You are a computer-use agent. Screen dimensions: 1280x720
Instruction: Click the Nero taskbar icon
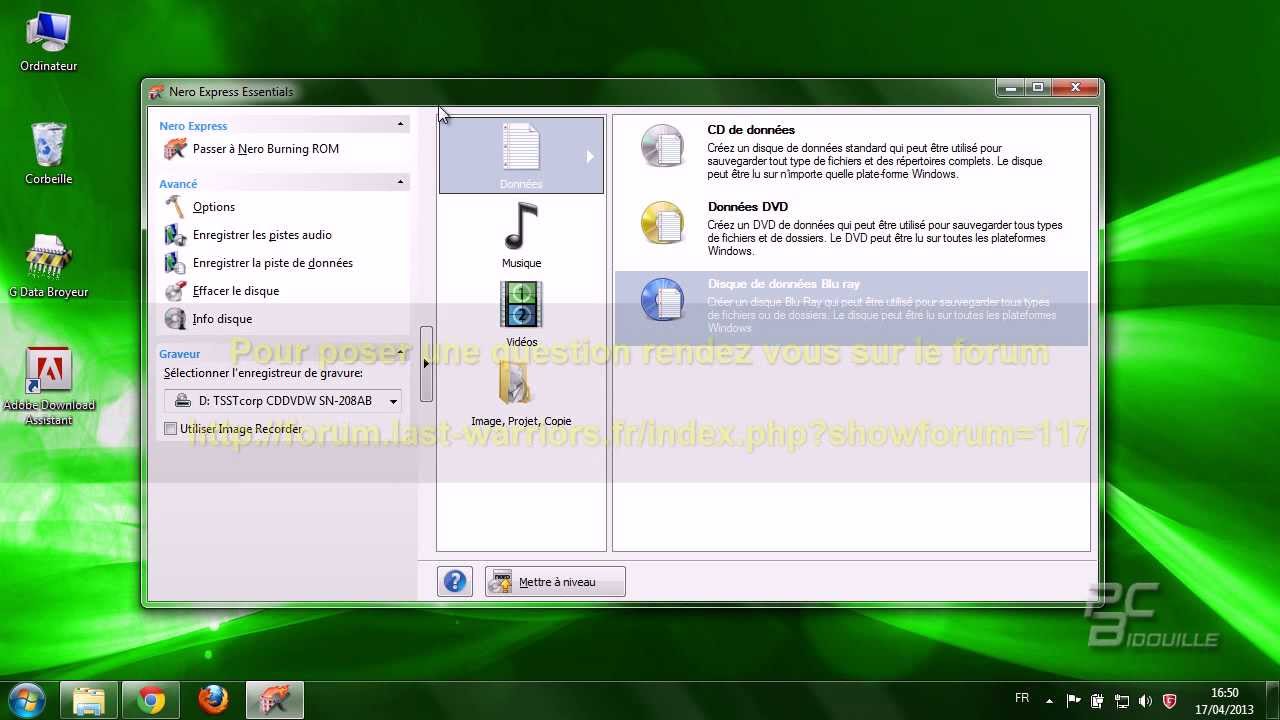pos(275,701)
